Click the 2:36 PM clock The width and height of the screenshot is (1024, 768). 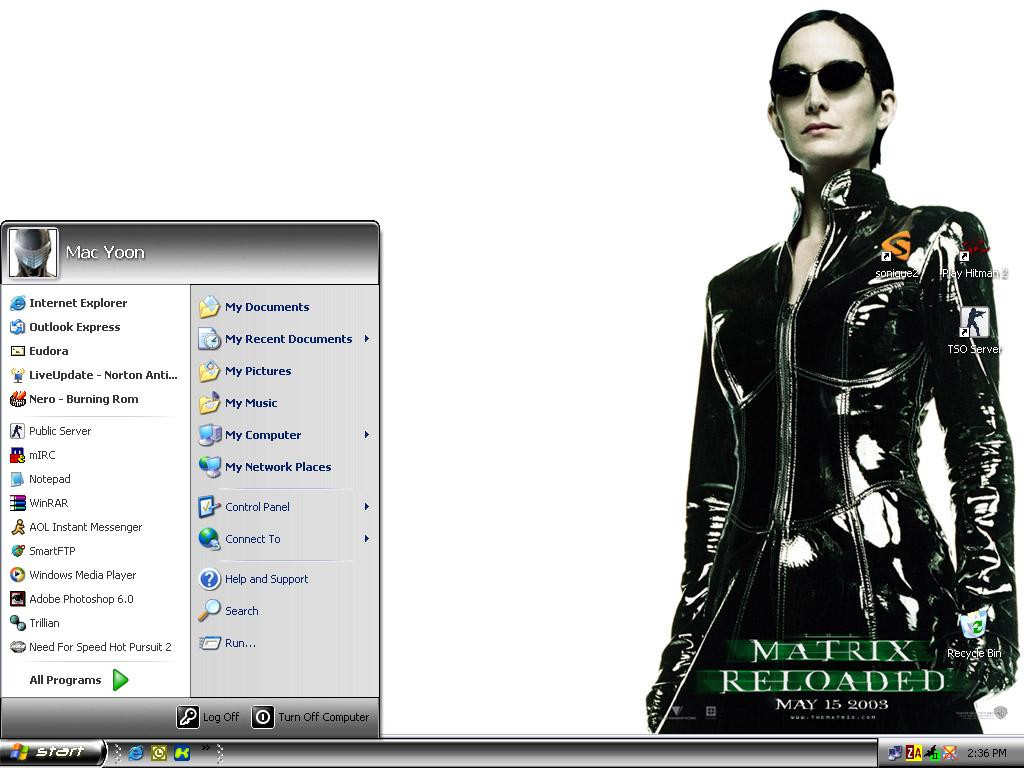point(987,753)
